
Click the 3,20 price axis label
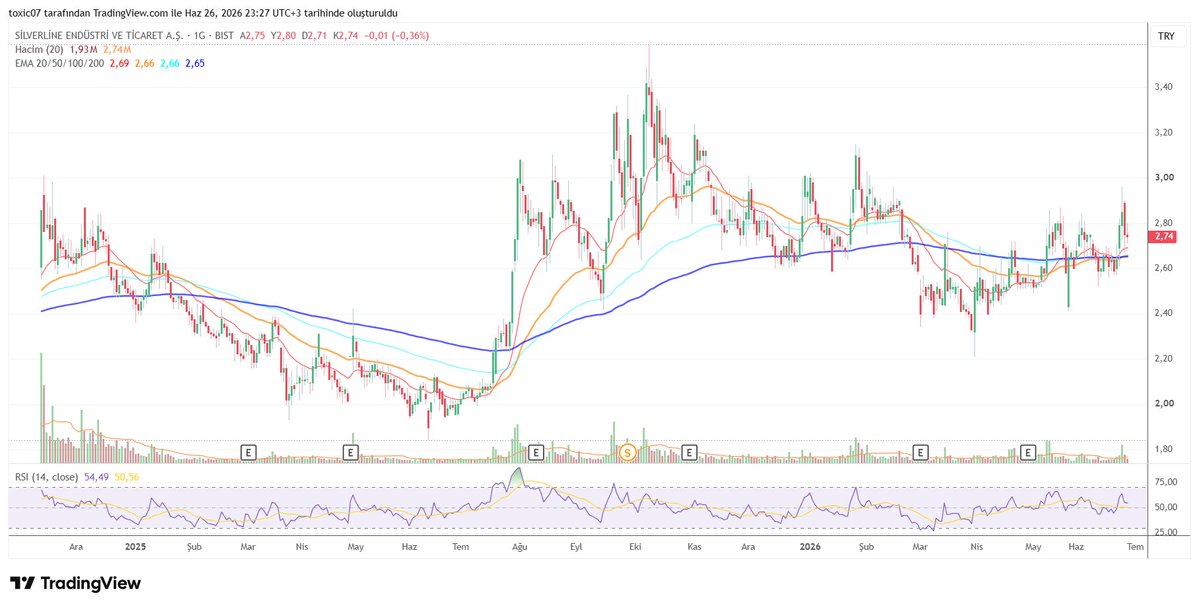[1164, 132]
